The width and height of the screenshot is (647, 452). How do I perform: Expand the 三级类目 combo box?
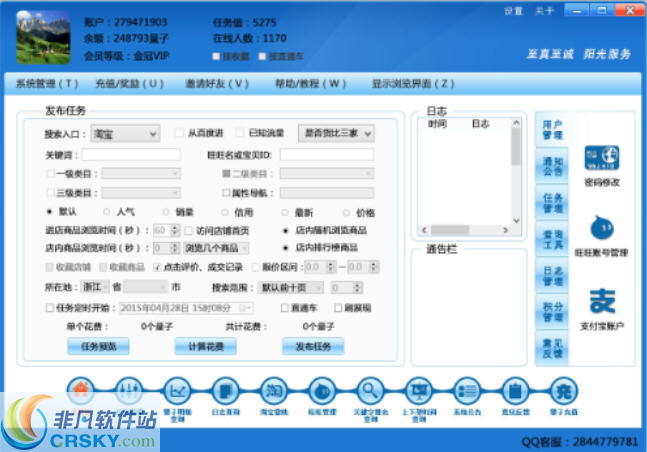[x=141, y=192]
